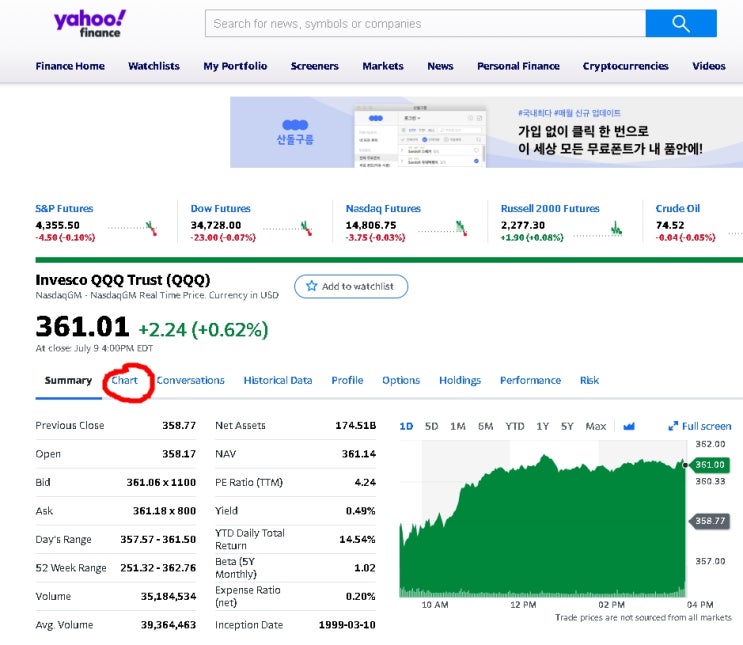Switch to the Chart tab

[125, 381]
